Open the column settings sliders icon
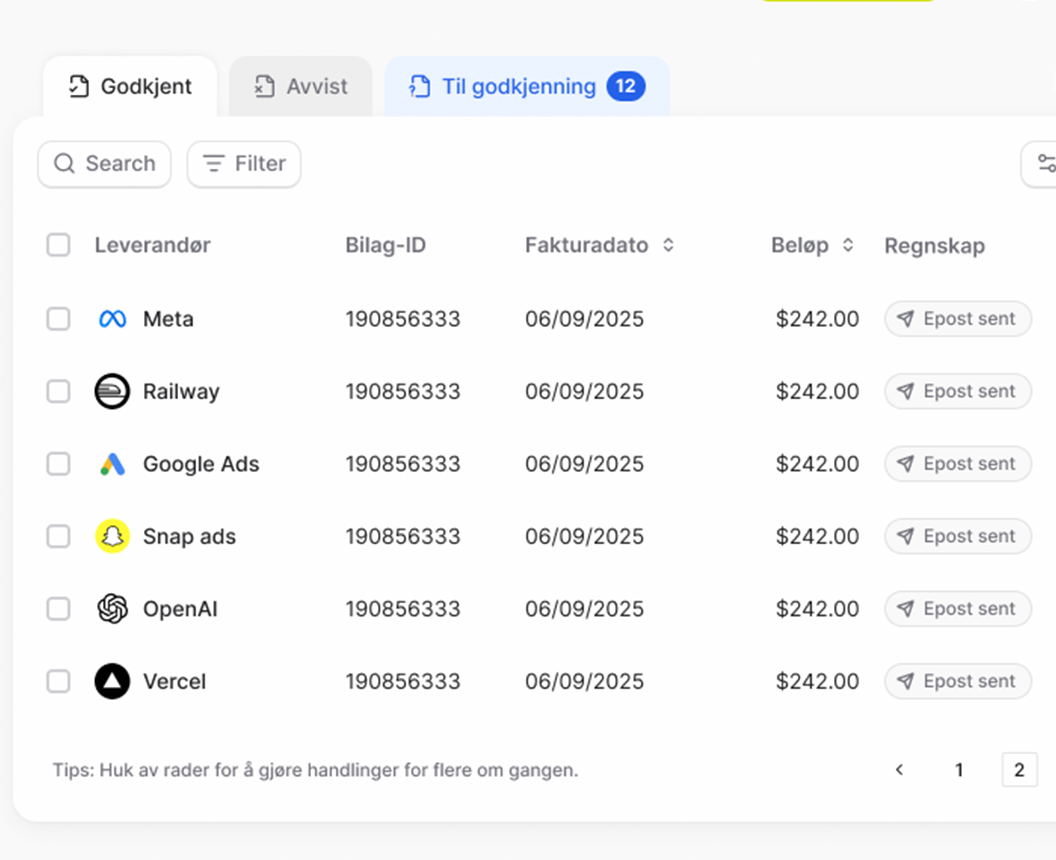Viewport: 1056px width, 860px height. pyautogui.click(x=1044, y=164)
